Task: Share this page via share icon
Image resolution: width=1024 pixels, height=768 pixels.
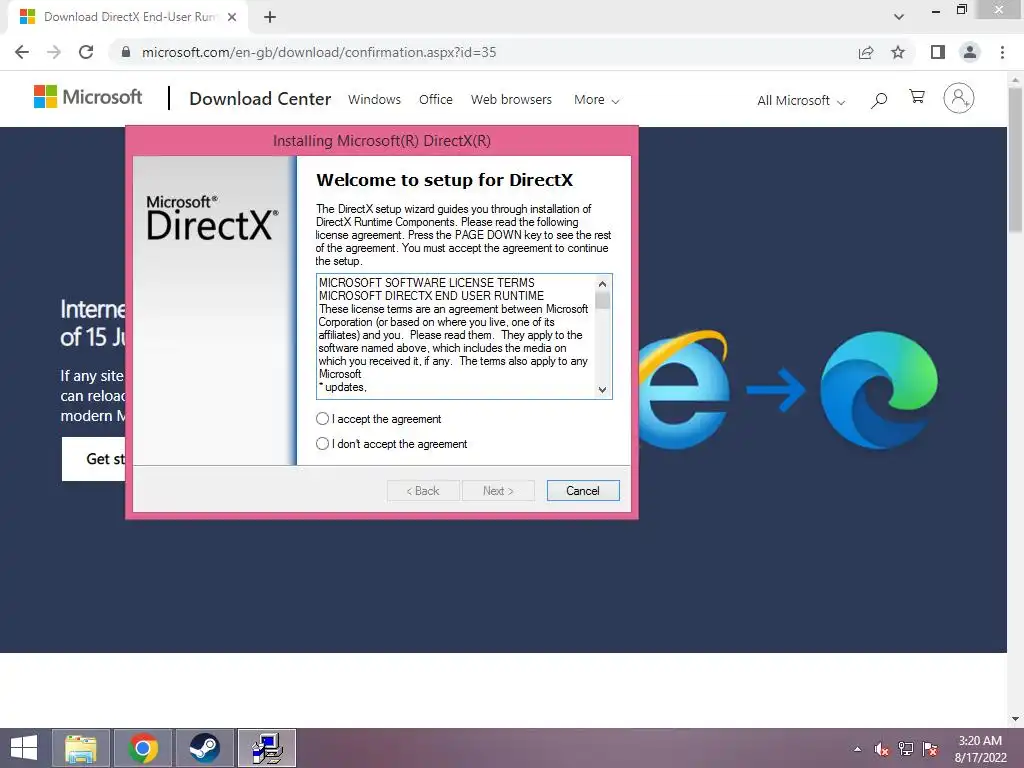Action: [x=866, y=52]
